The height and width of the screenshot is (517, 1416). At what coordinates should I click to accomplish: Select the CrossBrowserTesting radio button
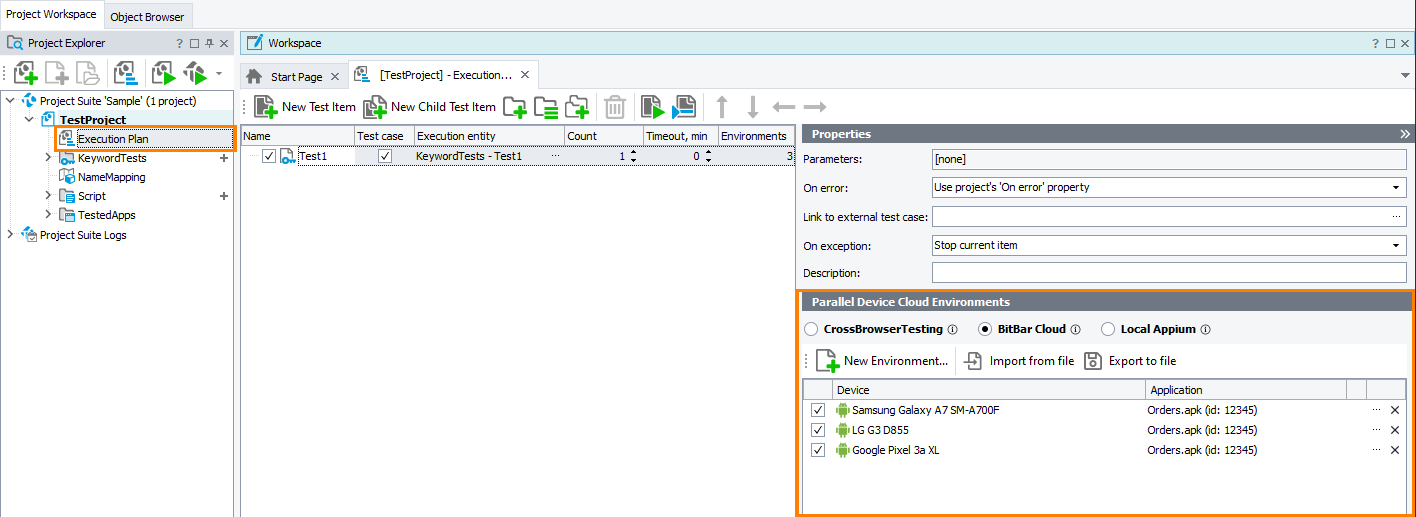812,329
